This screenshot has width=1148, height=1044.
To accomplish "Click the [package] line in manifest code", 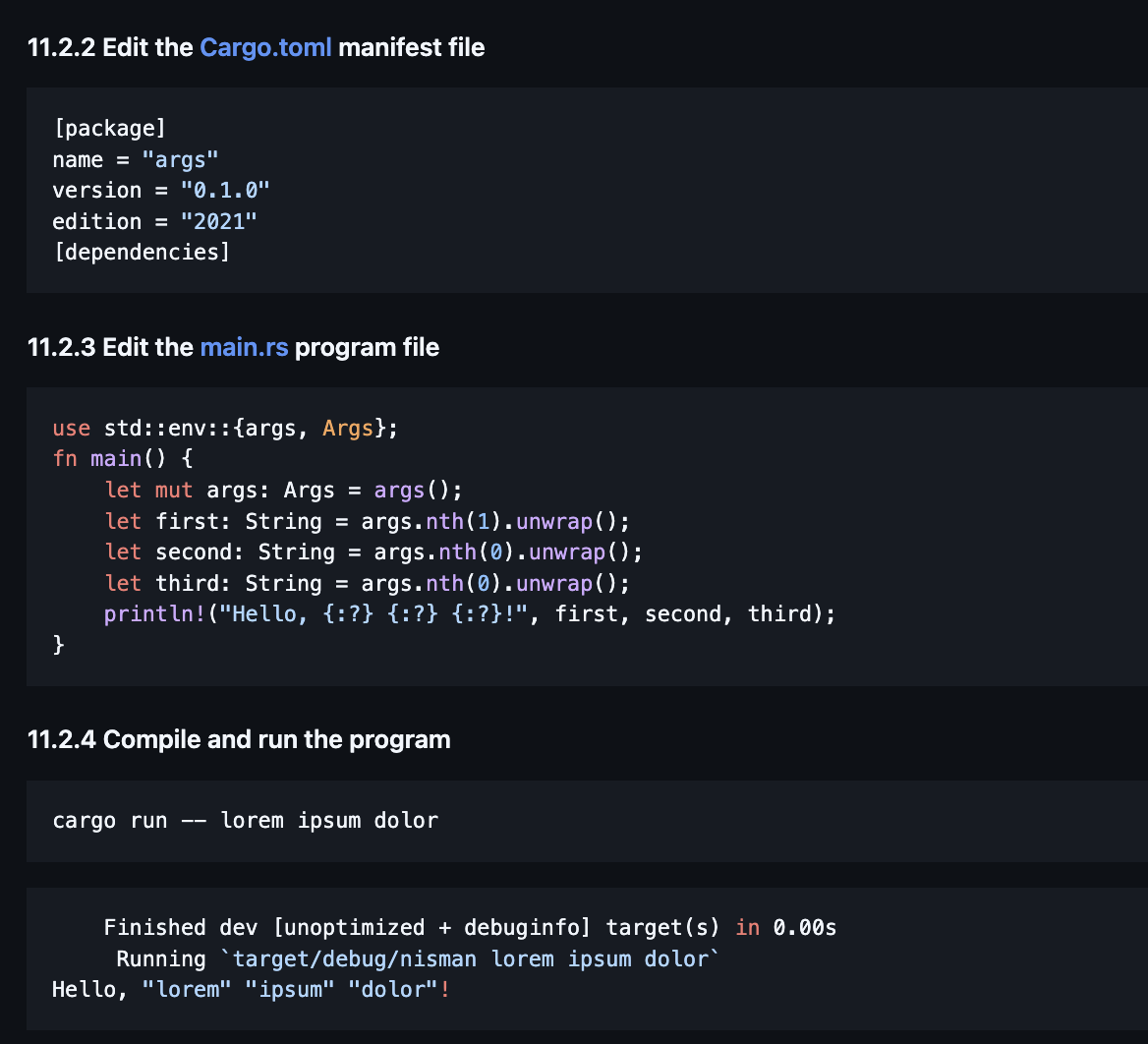I will point(109,128).
